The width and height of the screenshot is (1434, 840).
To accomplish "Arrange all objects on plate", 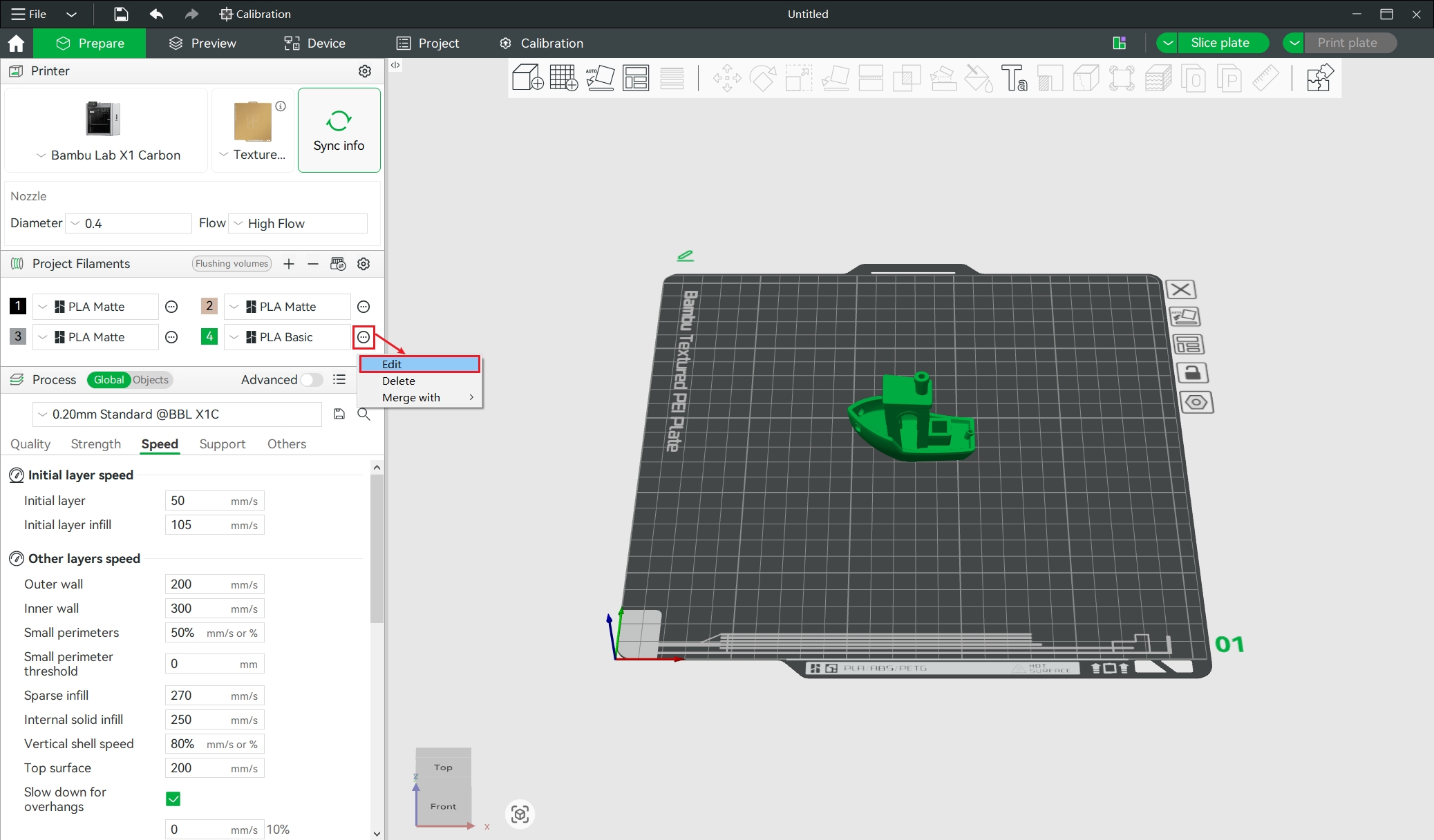I will 636,78.
